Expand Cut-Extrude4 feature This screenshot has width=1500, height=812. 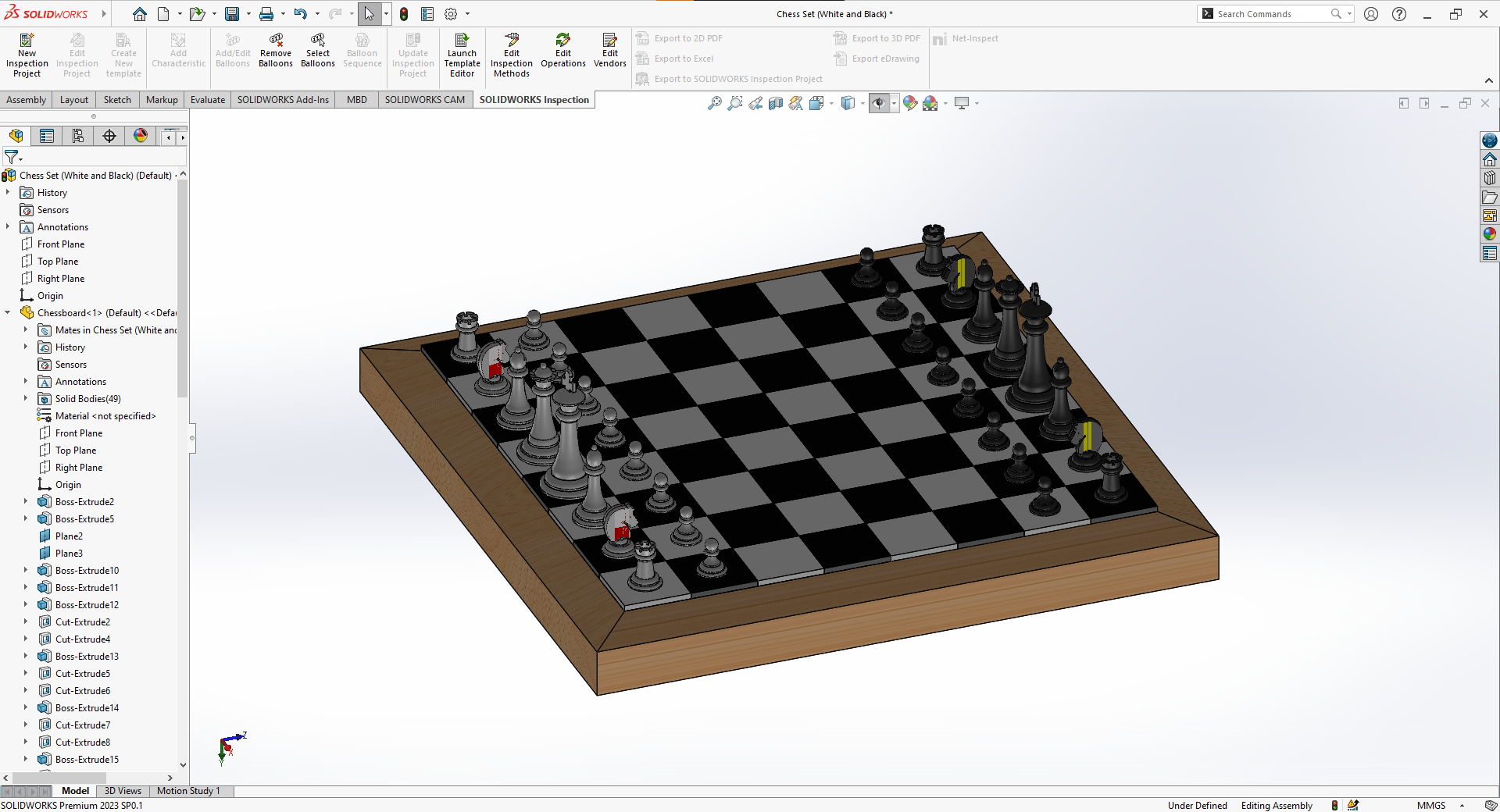pos(26,639)
